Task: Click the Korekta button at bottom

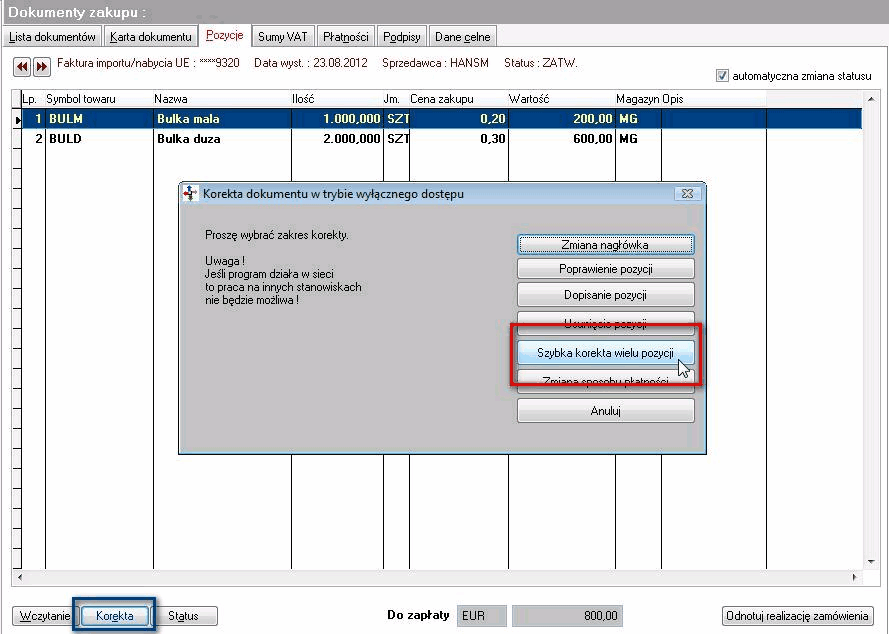Action: click(115, 616)
